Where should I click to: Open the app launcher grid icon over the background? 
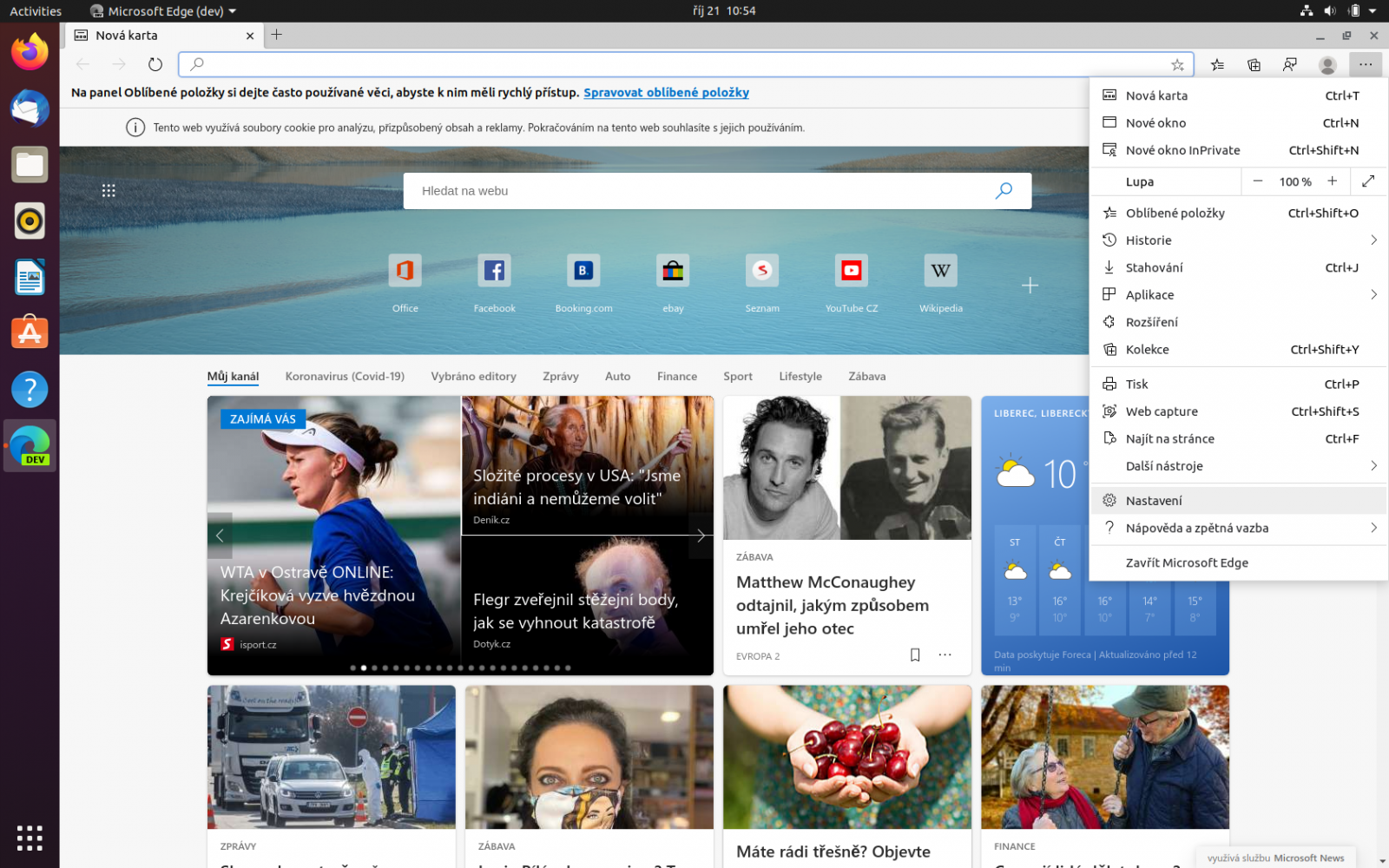(x=109, y=190)
